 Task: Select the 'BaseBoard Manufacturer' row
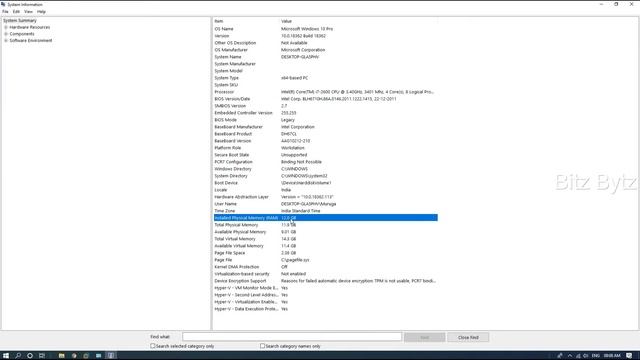click(x=325, y=127)
